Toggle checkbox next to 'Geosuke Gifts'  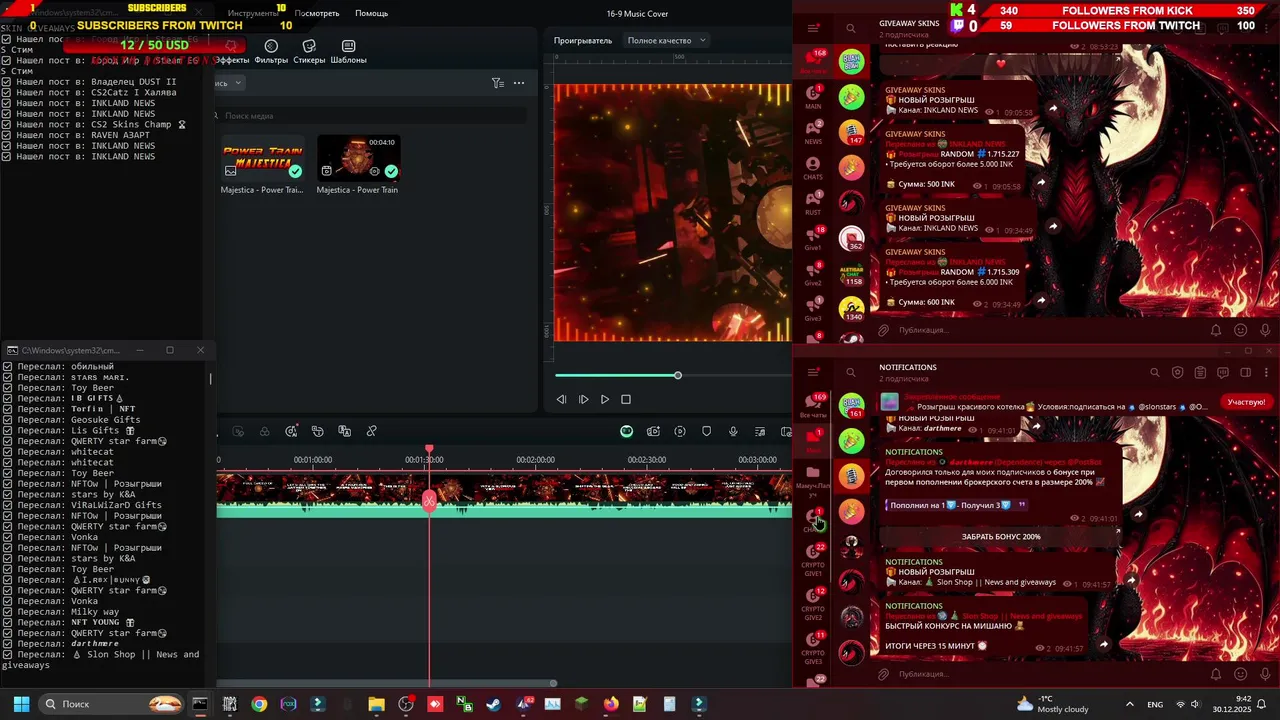pos(7,420)
